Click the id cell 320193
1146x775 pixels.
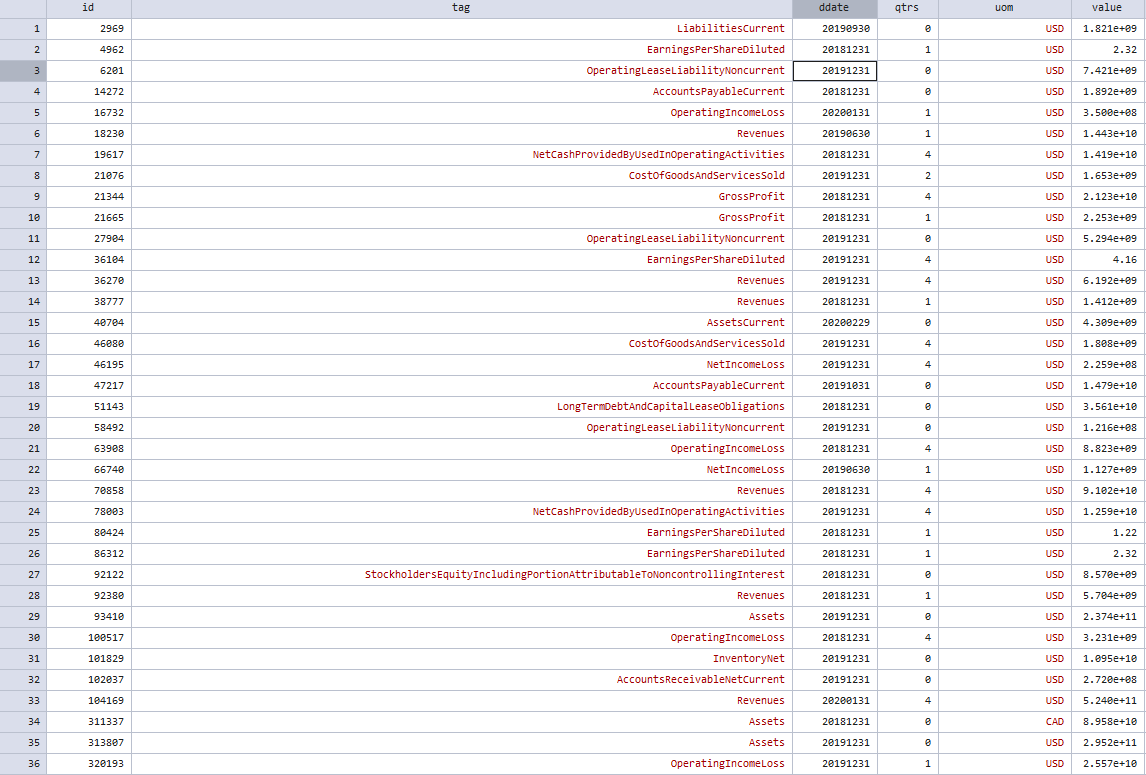[88, 763]
